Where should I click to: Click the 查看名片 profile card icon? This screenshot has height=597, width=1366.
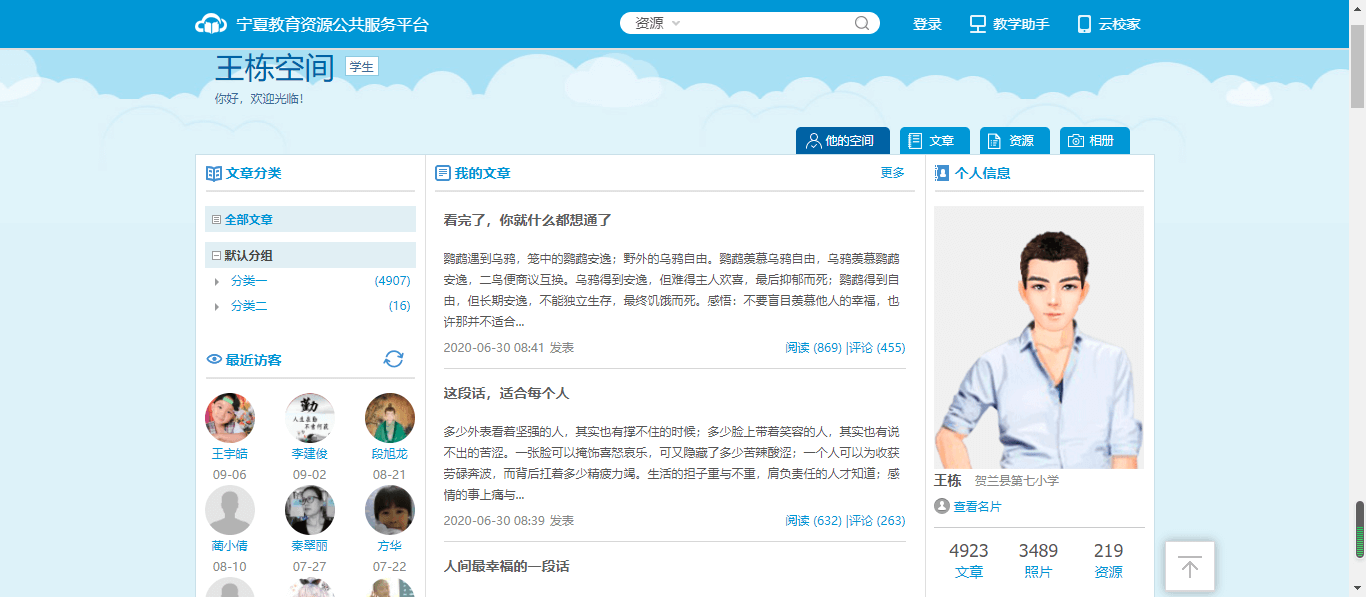click(941, 506)
